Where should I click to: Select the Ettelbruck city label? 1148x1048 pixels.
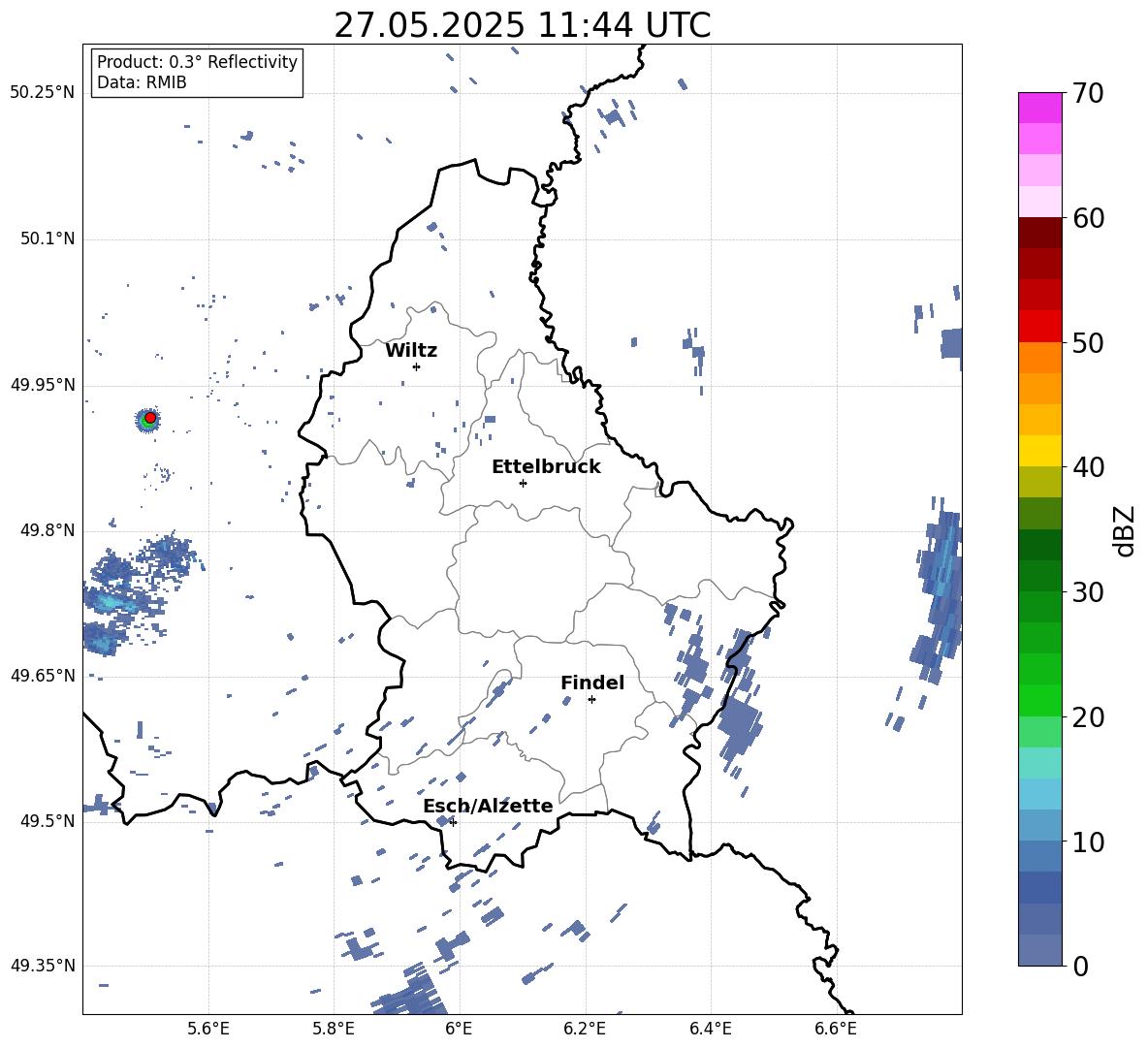pos(546,467)
